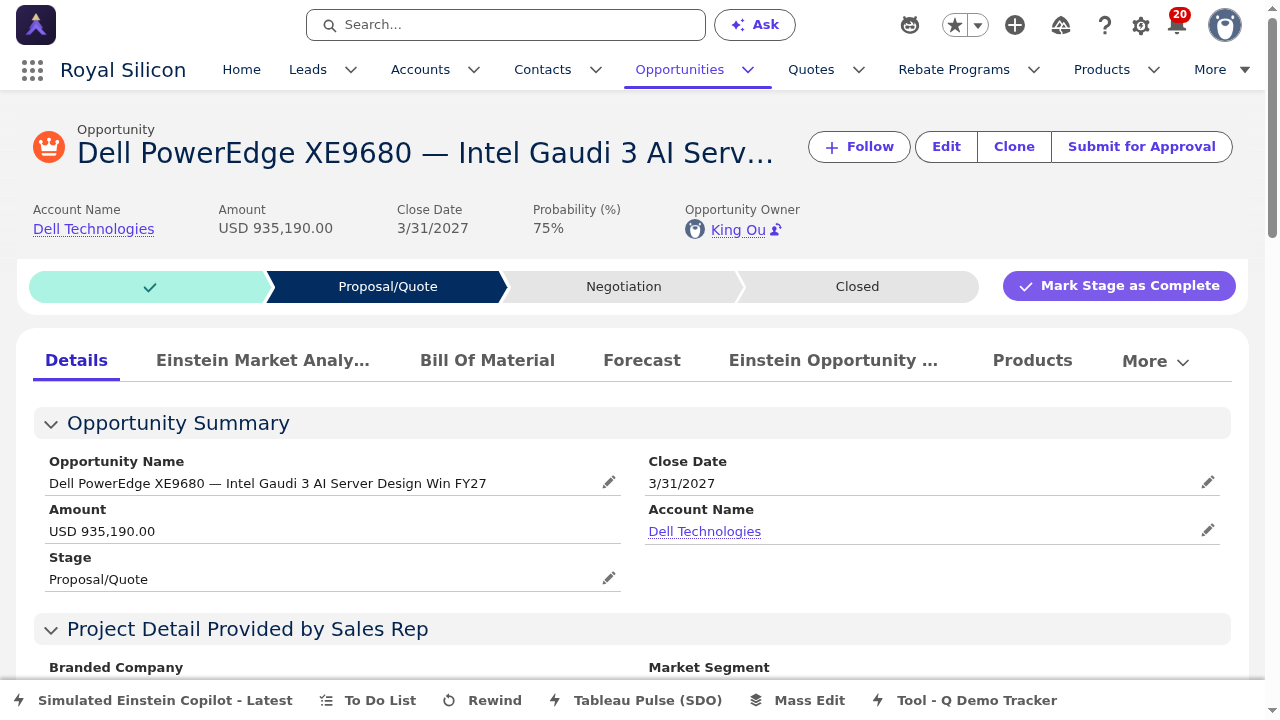
Task: Open the Einstein Opportunity ... tab
Action: (833, 361)
